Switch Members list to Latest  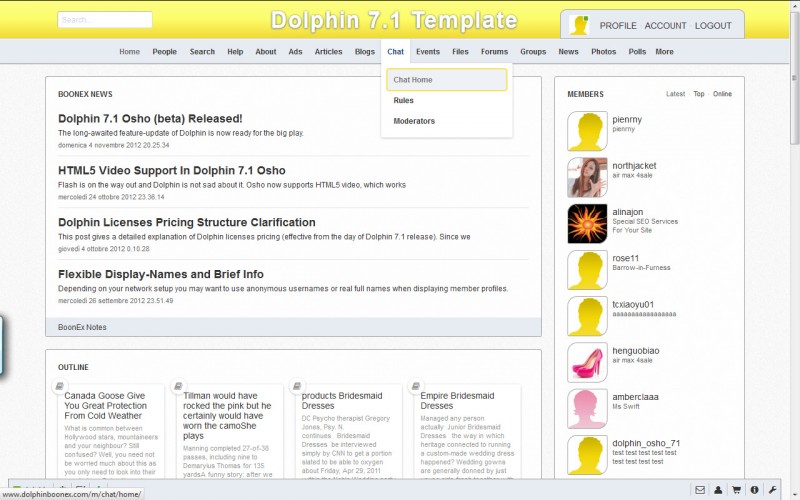pyautogui.click(x=676, y=94)
